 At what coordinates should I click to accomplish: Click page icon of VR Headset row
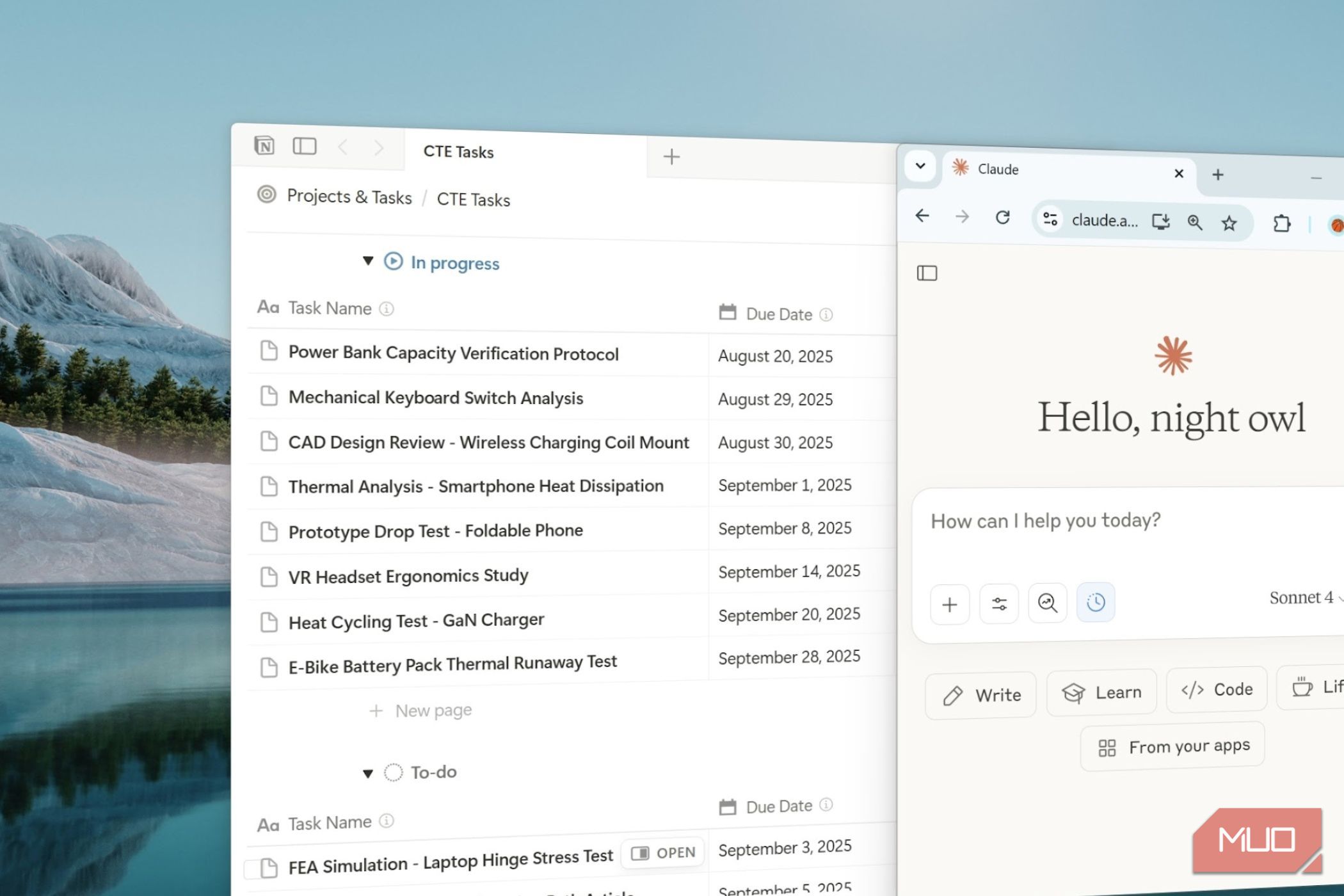269,577
